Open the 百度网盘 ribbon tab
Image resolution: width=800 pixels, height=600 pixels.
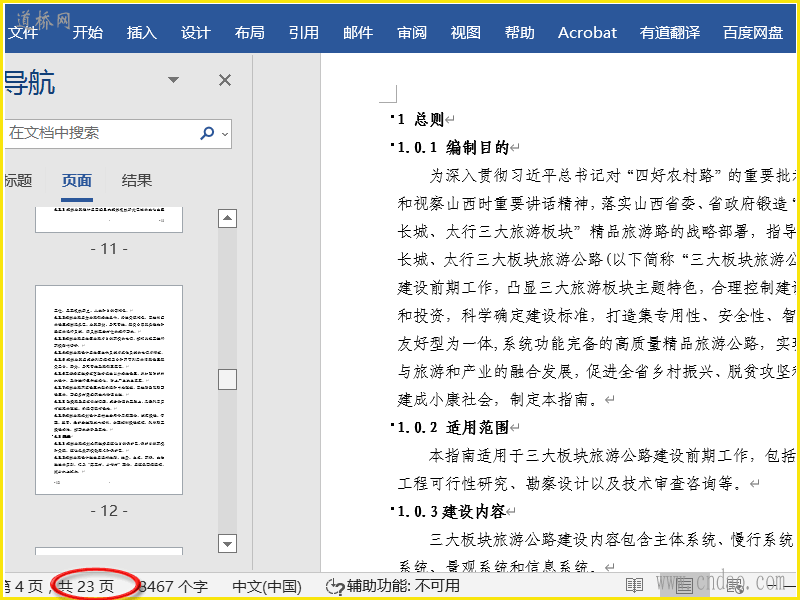753,33
